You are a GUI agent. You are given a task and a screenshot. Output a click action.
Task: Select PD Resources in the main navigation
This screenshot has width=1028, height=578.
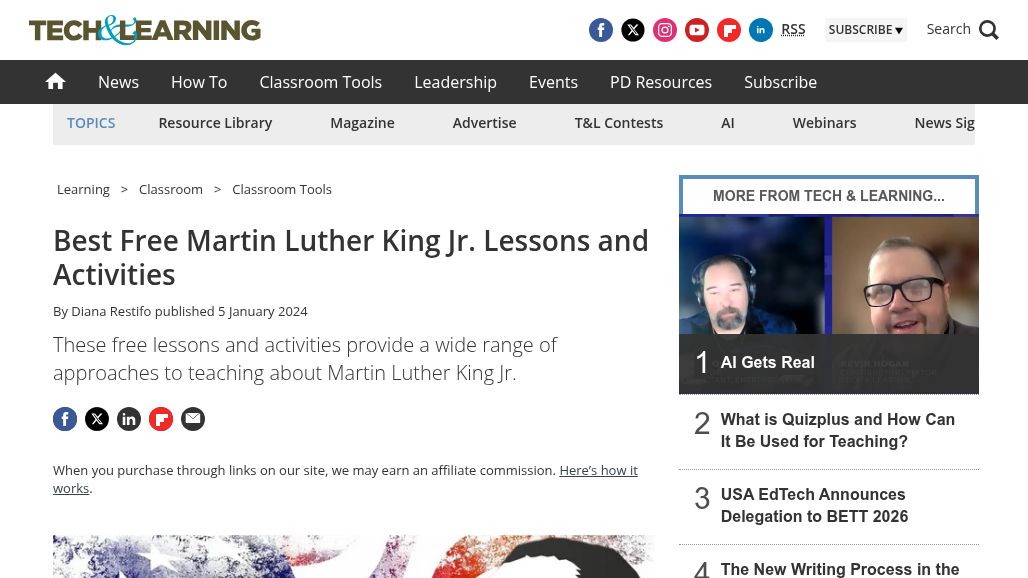pos(660,82)
